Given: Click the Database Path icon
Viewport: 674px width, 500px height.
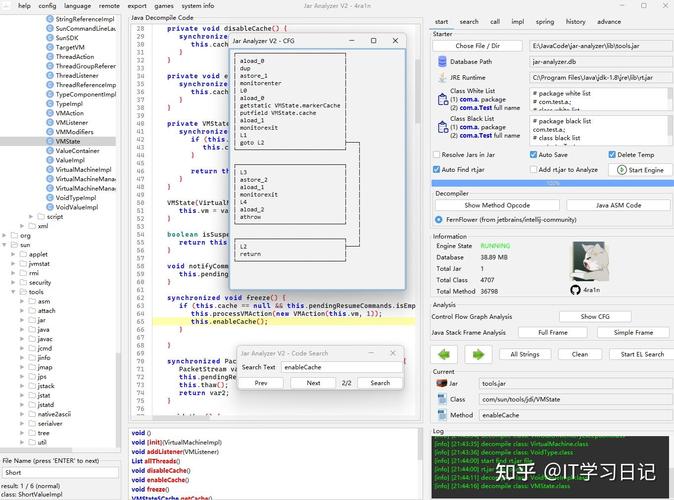Looking at the screenshot, I should [442, 61].
